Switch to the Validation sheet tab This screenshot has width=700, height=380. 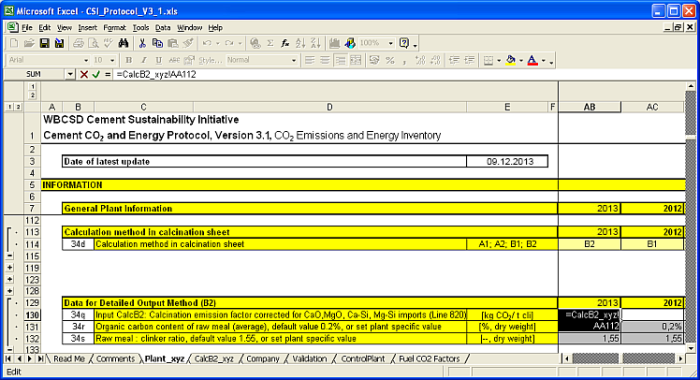pos(309,359)
